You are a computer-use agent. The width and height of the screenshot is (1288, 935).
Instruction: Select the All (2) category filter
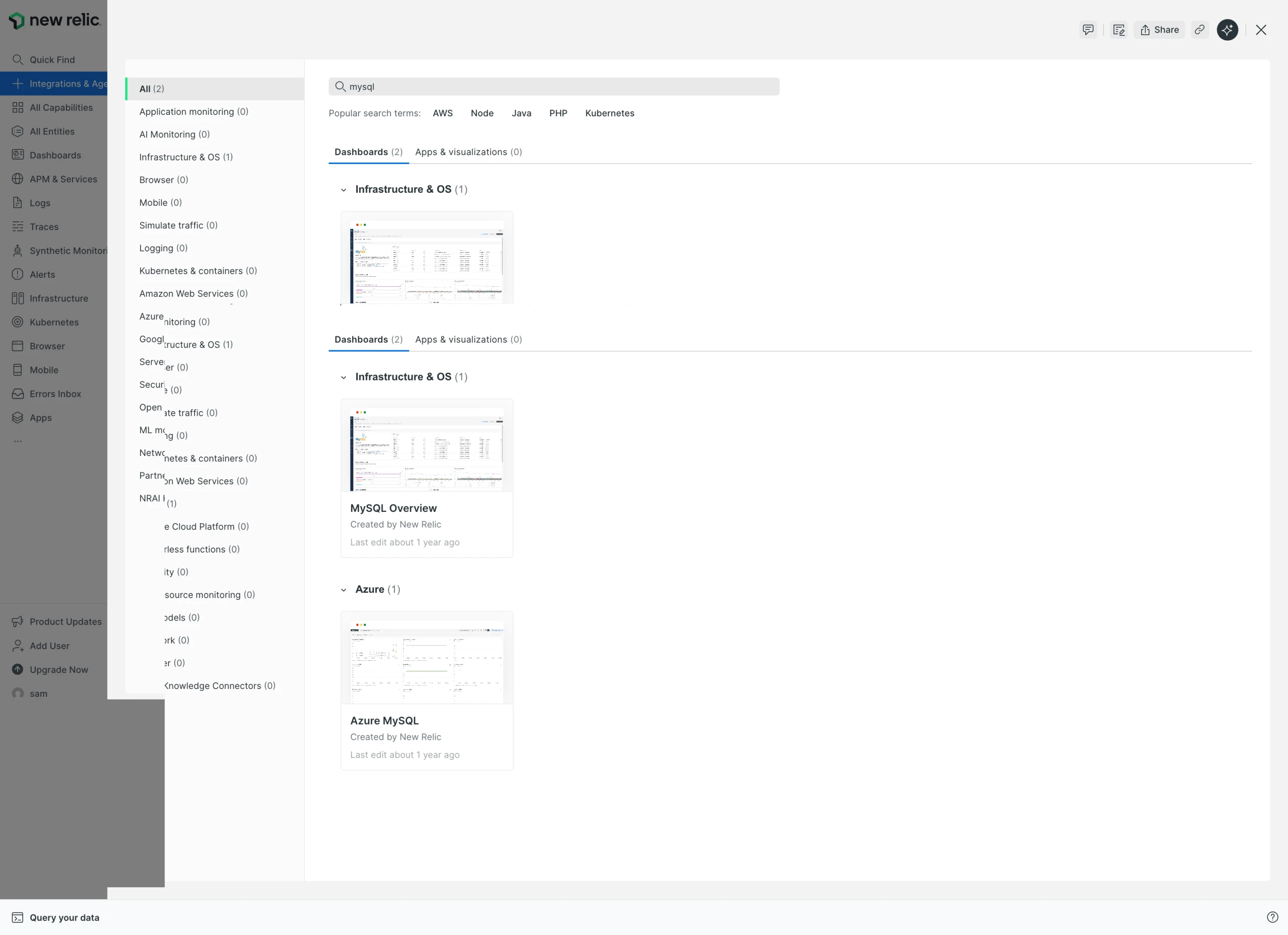215,89
